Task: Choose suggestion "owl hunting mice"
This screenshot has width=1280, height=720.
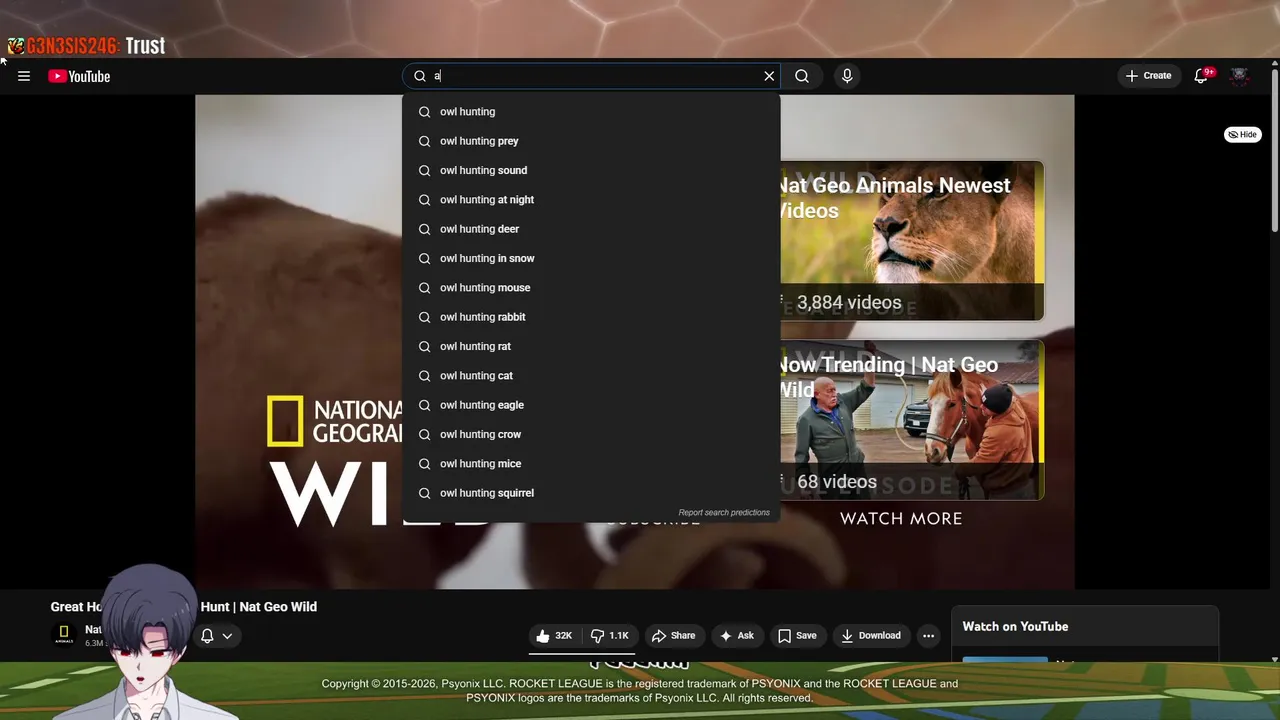Action: (591, 464)
